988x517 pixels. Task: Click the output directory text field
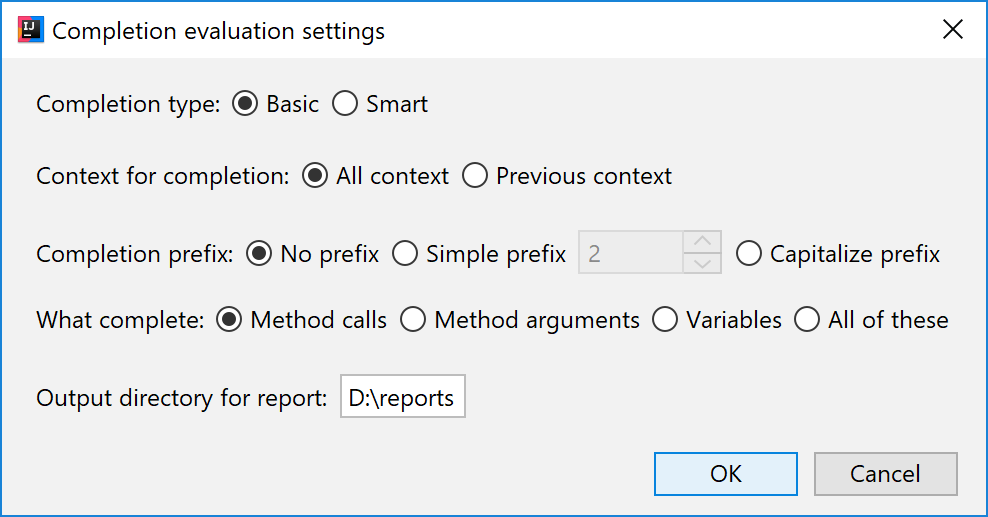pyautogui.click(x=403, y=396)
